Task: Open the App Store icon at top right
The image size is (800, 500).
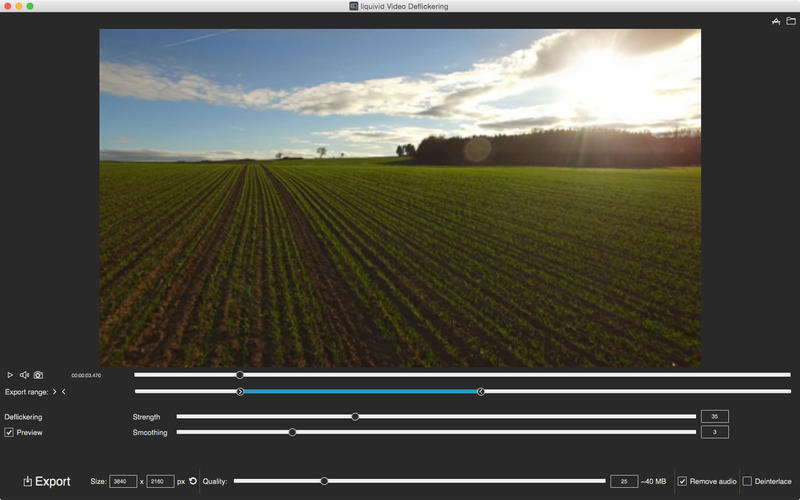Action: click(775, 21)
